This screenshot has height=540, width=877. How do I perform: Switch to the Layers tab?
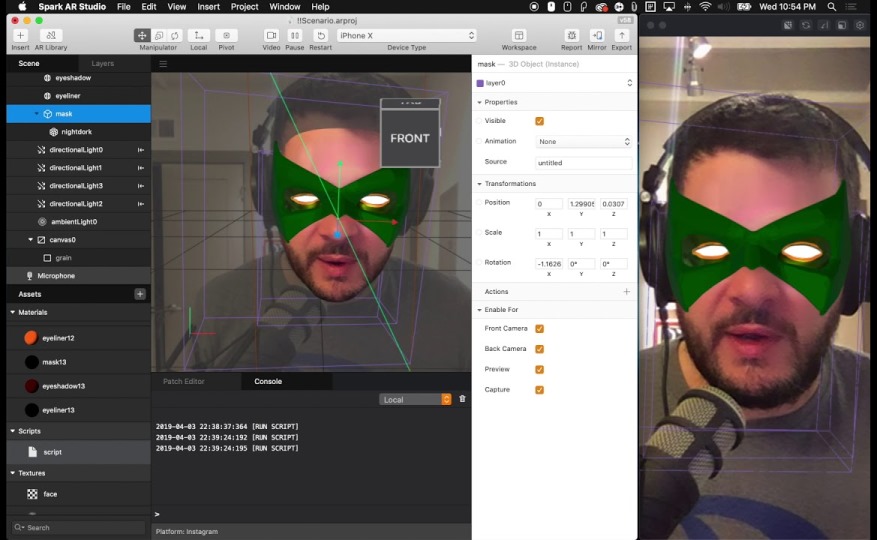[103, 63]
